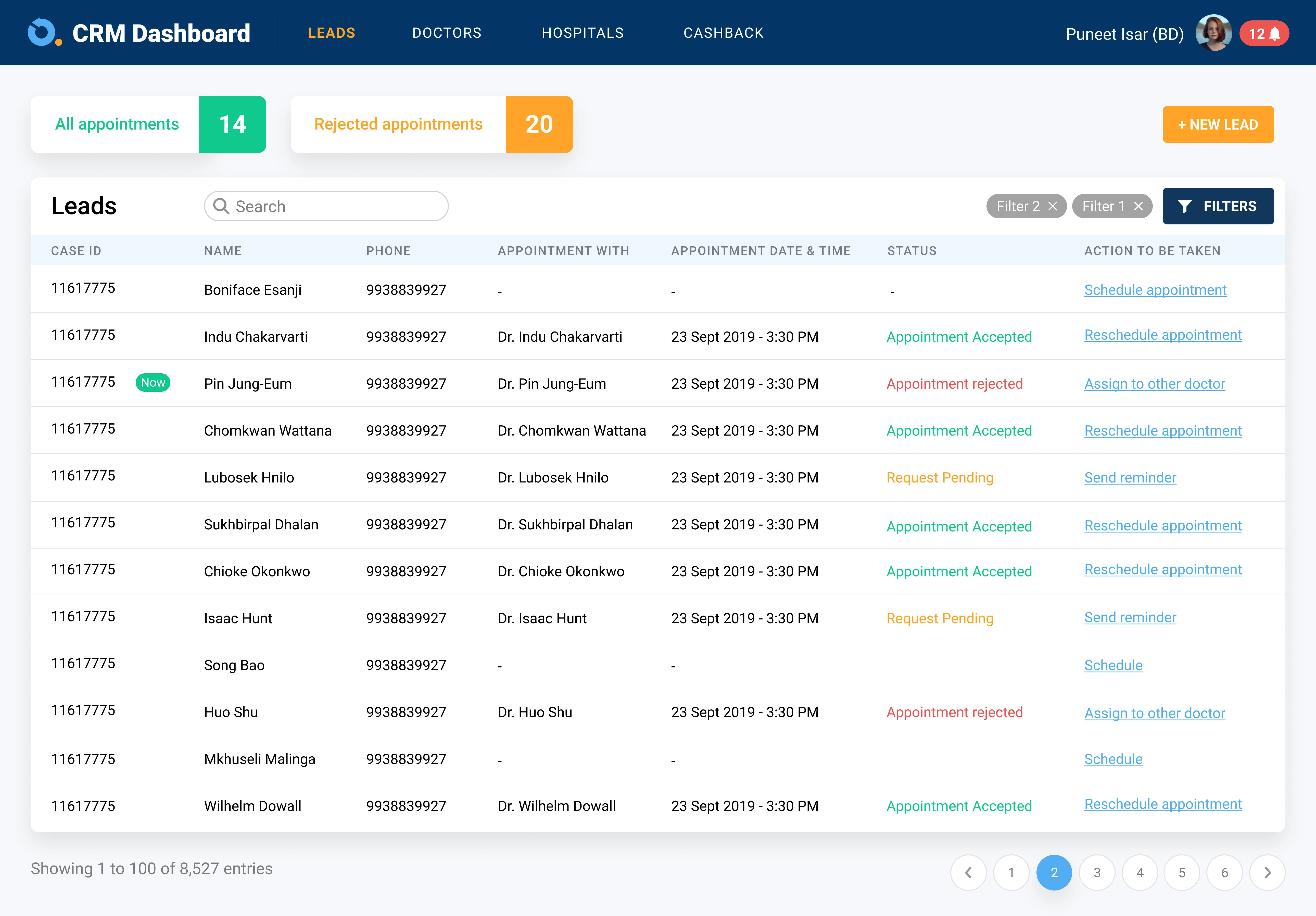This screenshot has height=916, width=1316.
Task: Click Assign to other doctor for Huo Shu
Action: (1154, 712)
